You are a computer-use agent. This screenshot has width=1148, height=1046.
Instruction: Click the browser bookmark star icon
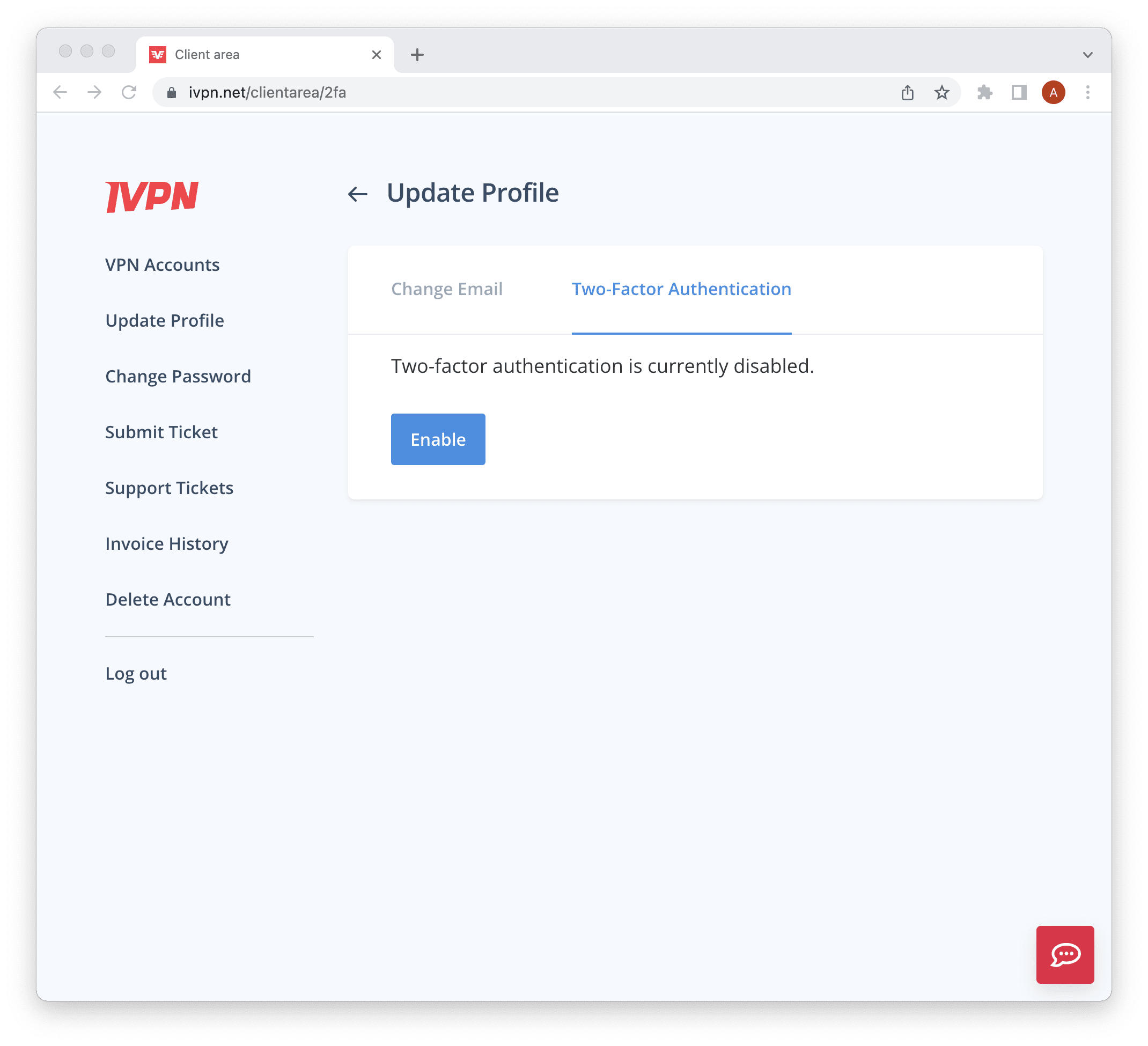942,92
